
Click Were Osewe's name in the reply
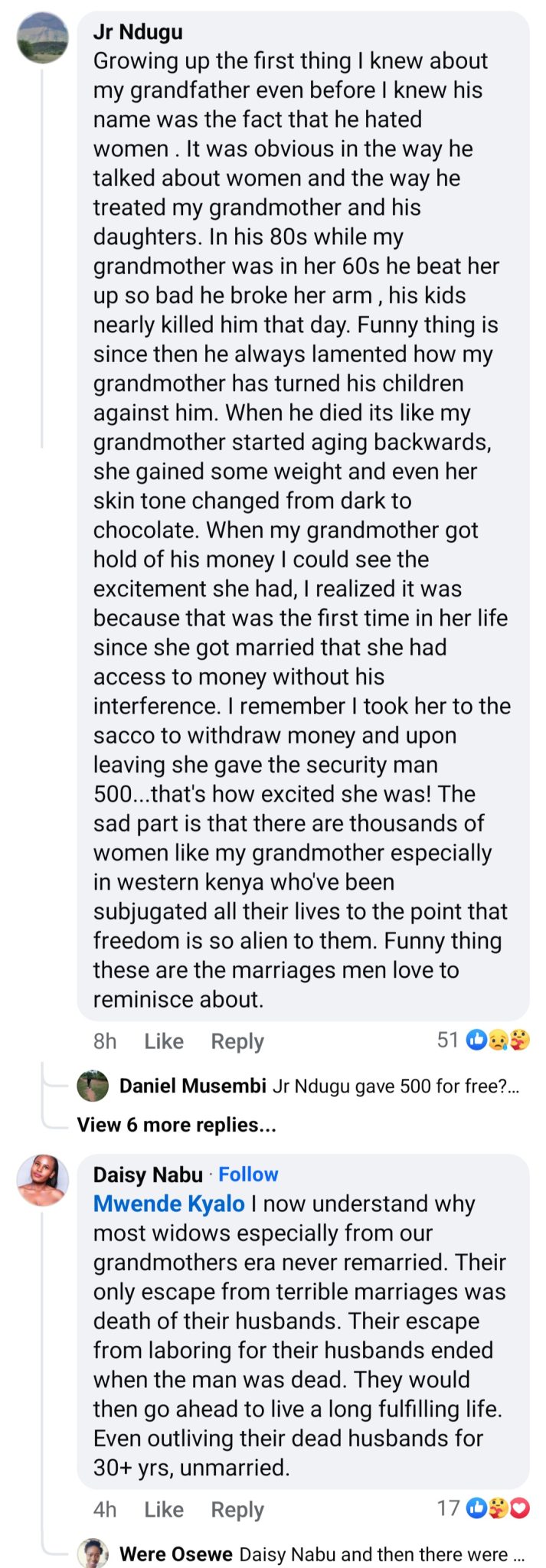point(176,1554)
